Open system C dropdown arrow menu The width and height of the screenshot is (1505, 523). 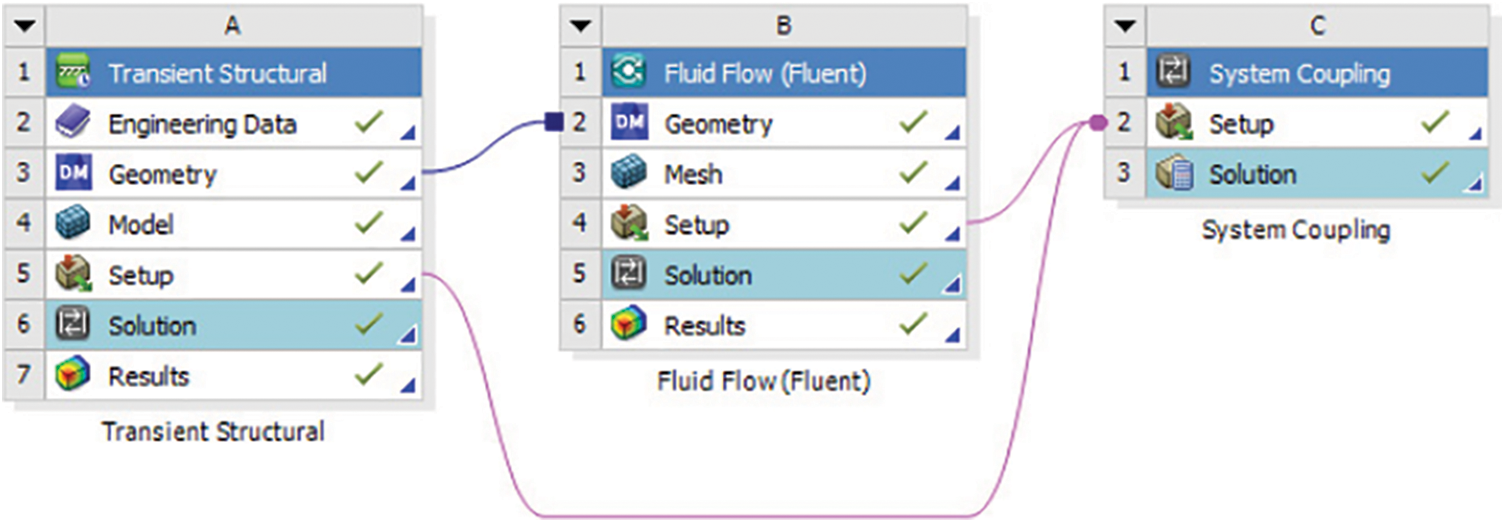click(1126, 27)
